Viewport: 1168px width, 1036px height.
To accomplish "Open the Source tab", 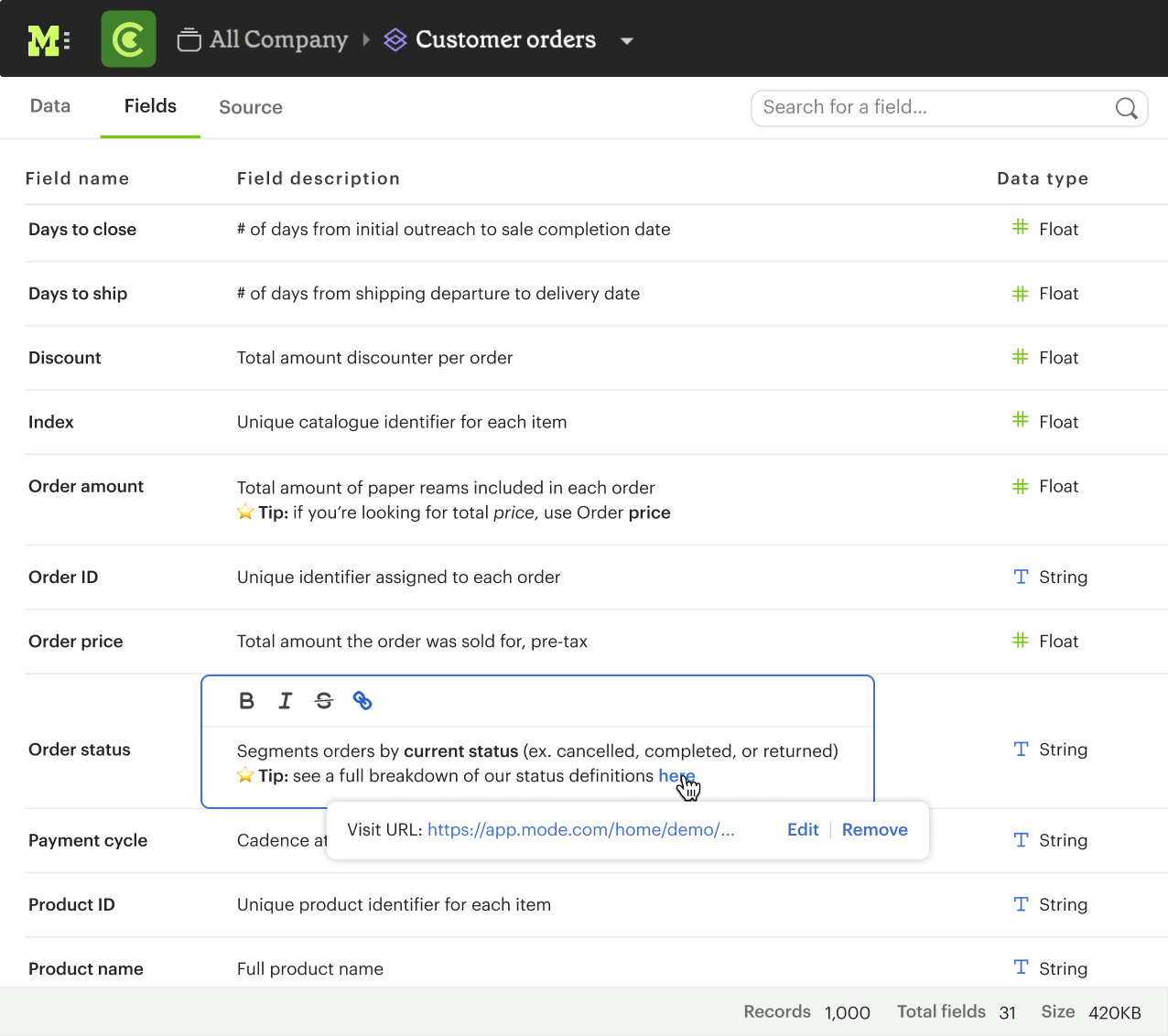I will point(250,107).
